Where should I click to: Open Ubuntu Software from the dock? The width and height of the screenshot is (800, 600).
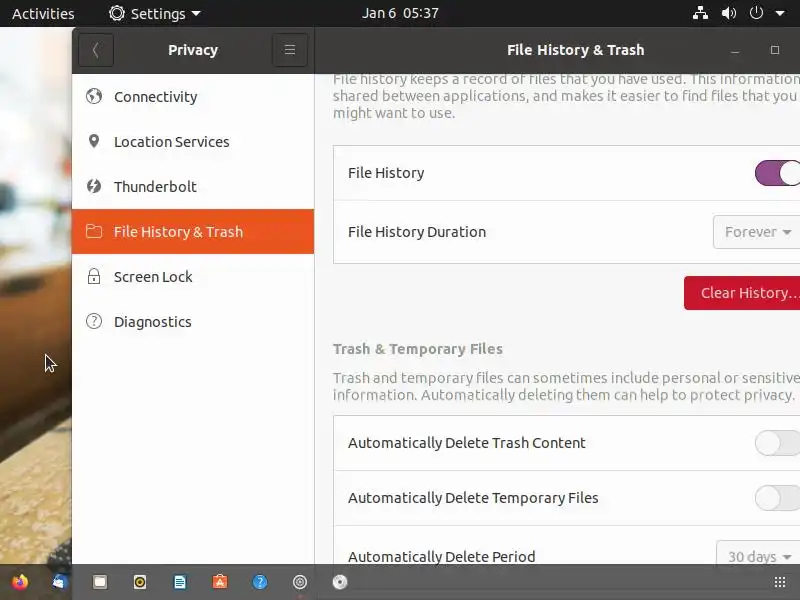[220, 582]
